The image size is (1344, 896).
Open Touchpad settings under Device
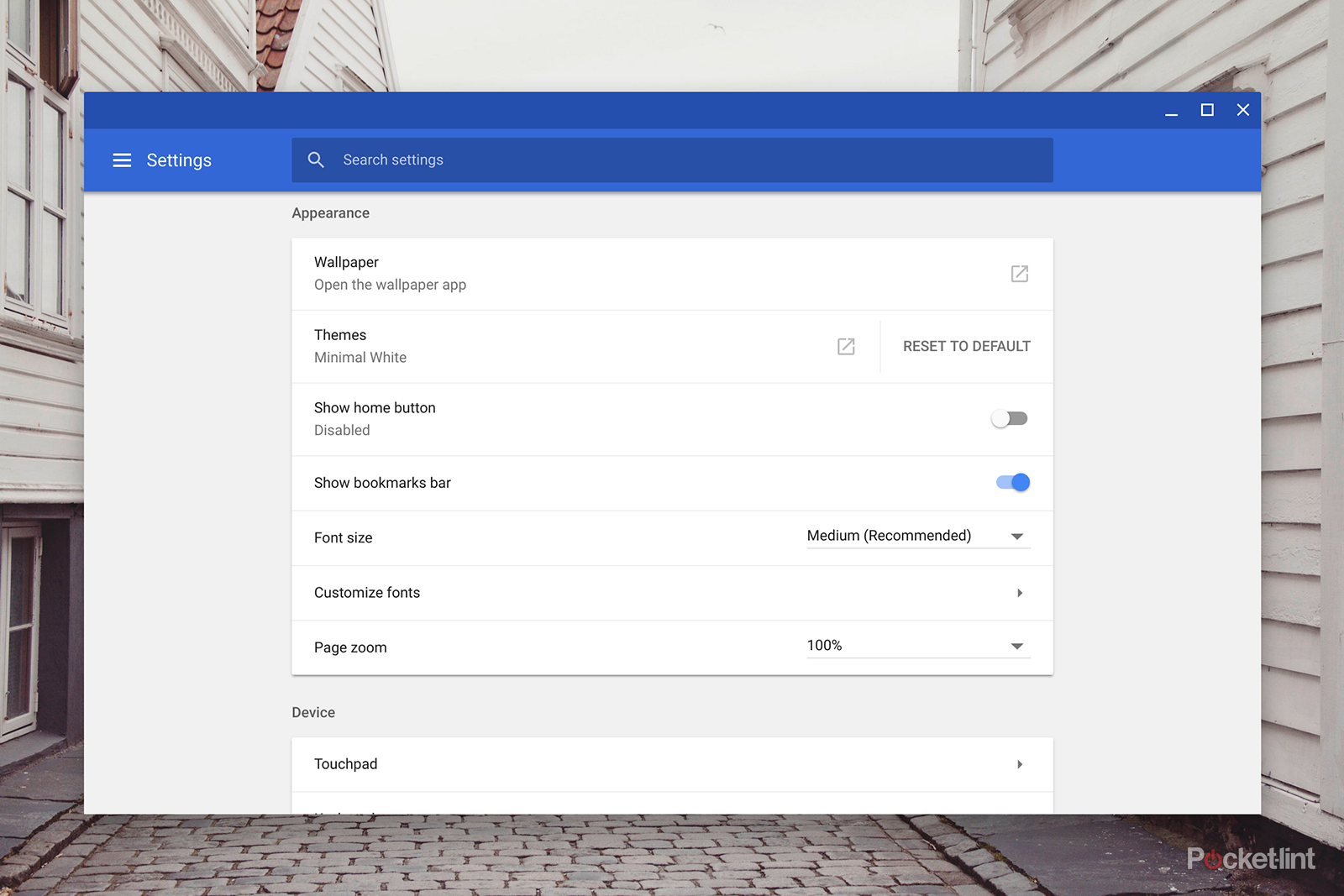click(x=345, y=764)
